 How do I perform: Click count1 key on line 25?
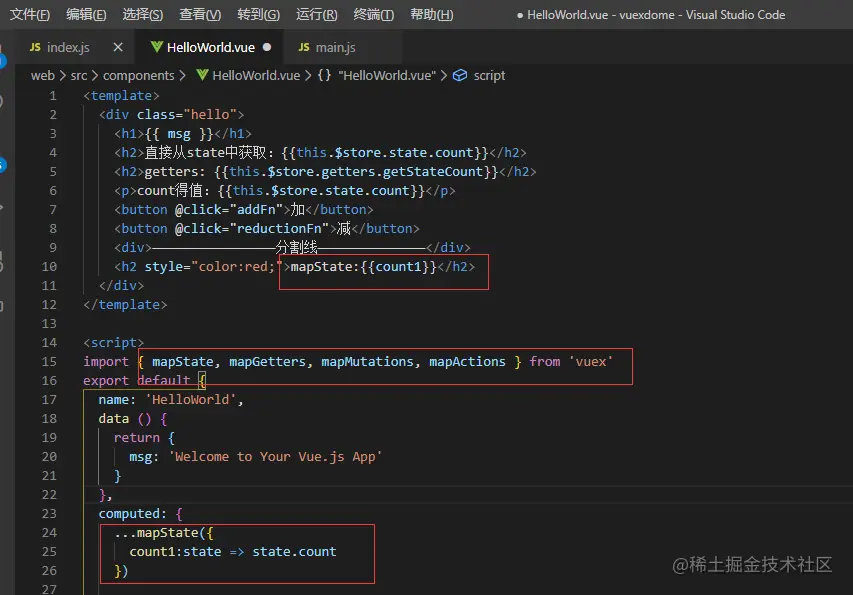(x=152, y=552)
